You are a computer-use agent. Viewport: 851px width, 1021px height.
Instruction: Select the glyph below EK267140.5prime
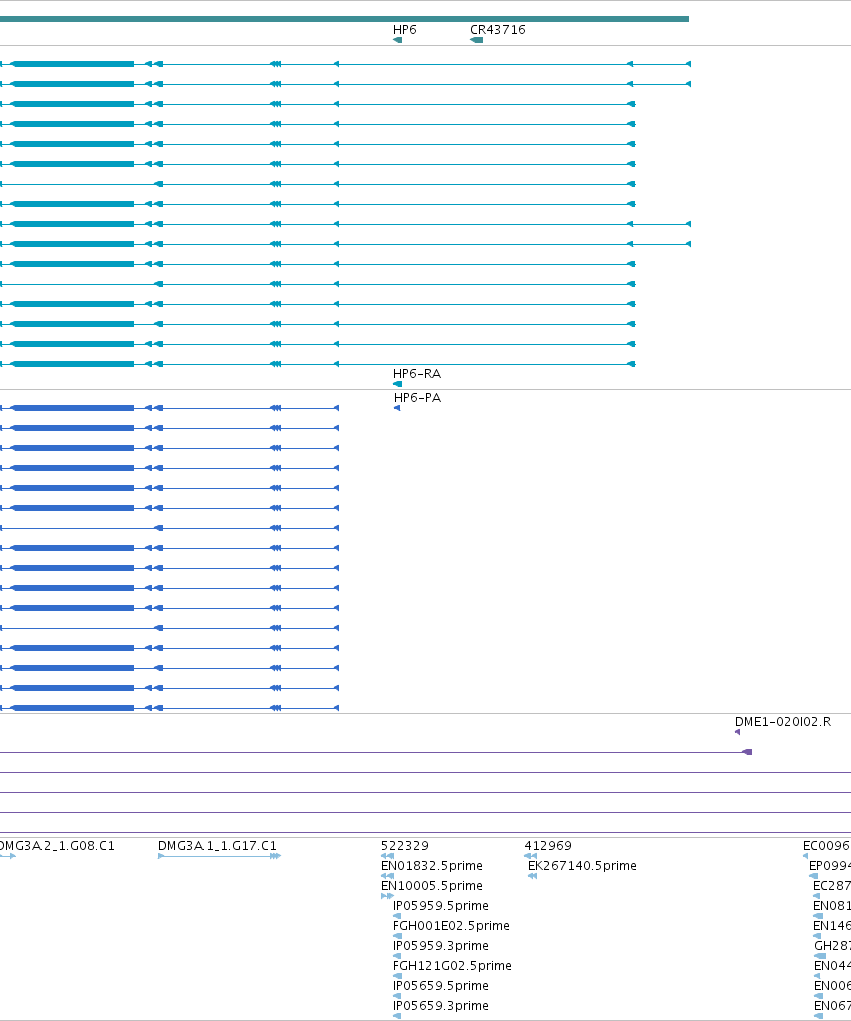pyautogui.click(x=533, y=876)
